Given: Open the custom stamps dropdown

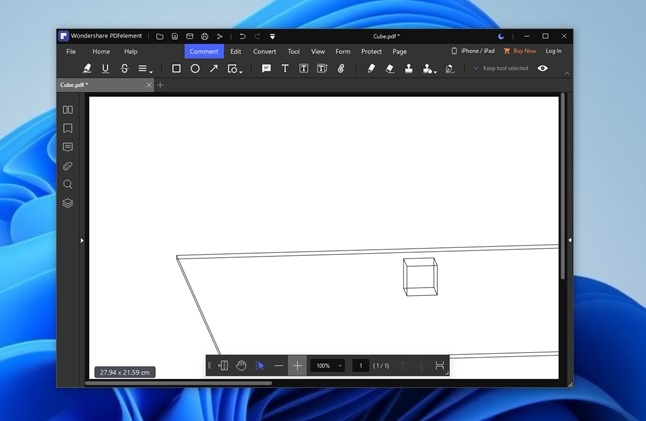Looking at the screenshot, I should (x=429, y=69).
